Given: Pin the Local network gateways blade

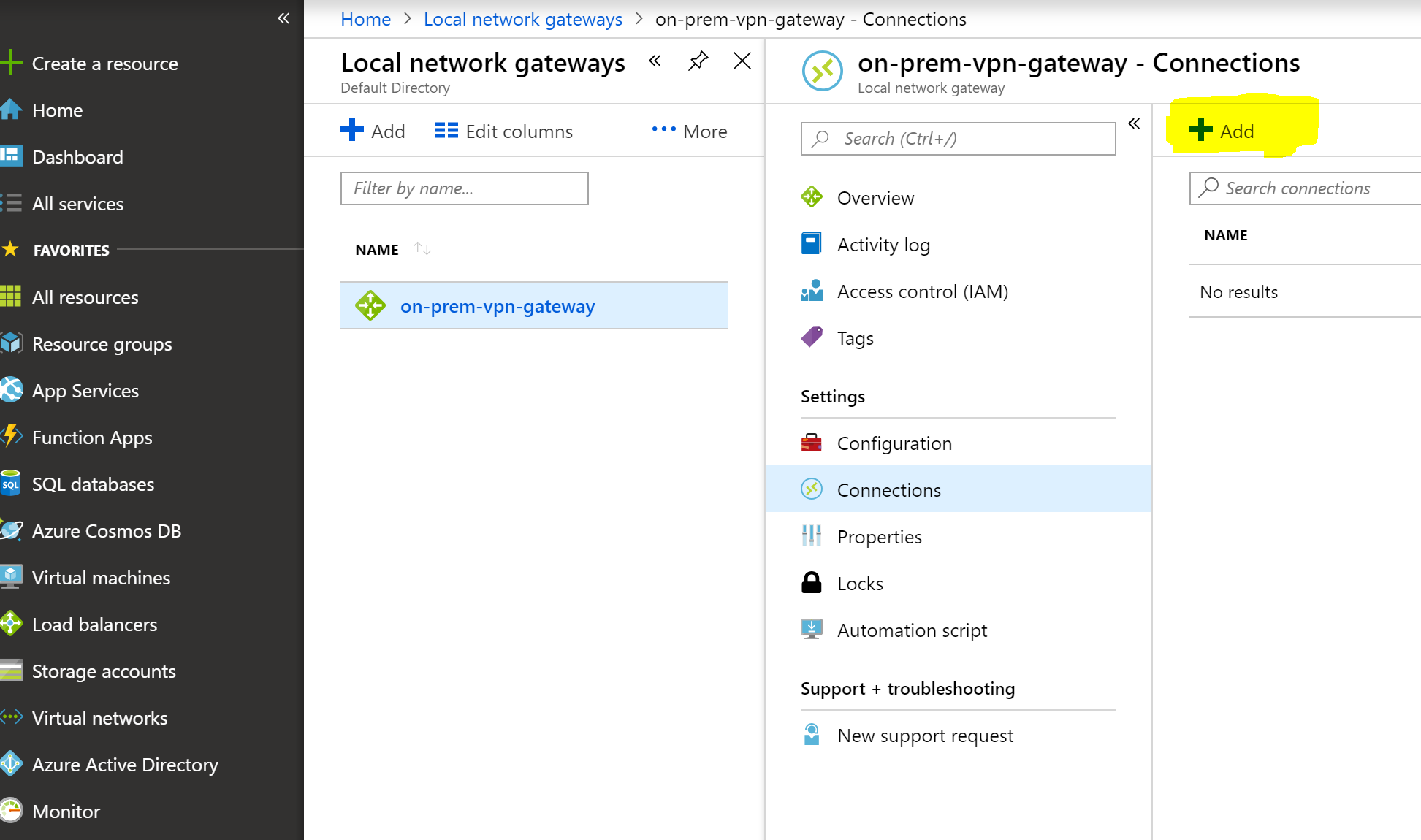Looking at the screenshot, I should [x=698, y=61].
